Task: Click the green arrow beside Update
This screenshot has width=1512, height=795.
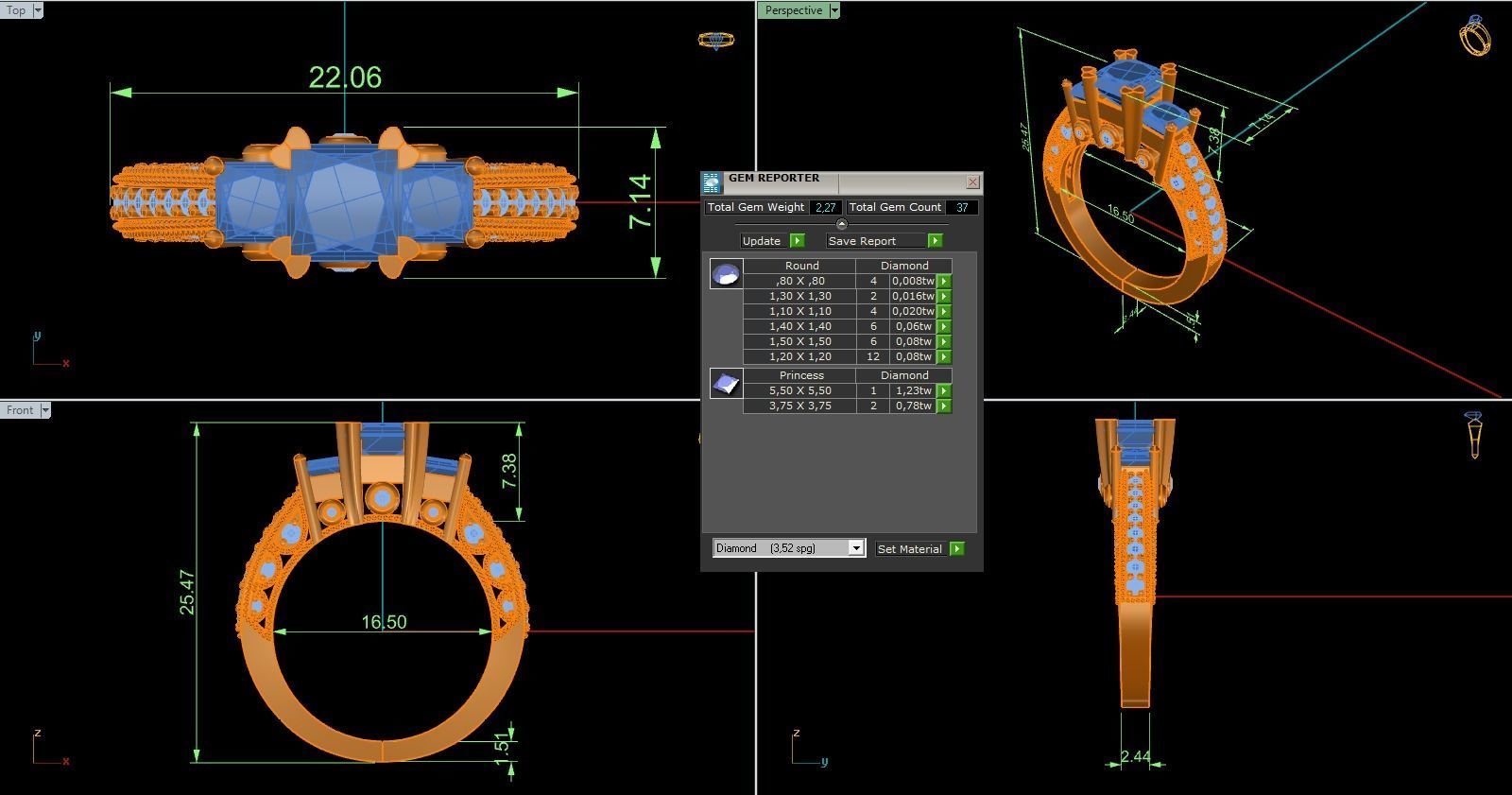Action: tap(797, 241)
